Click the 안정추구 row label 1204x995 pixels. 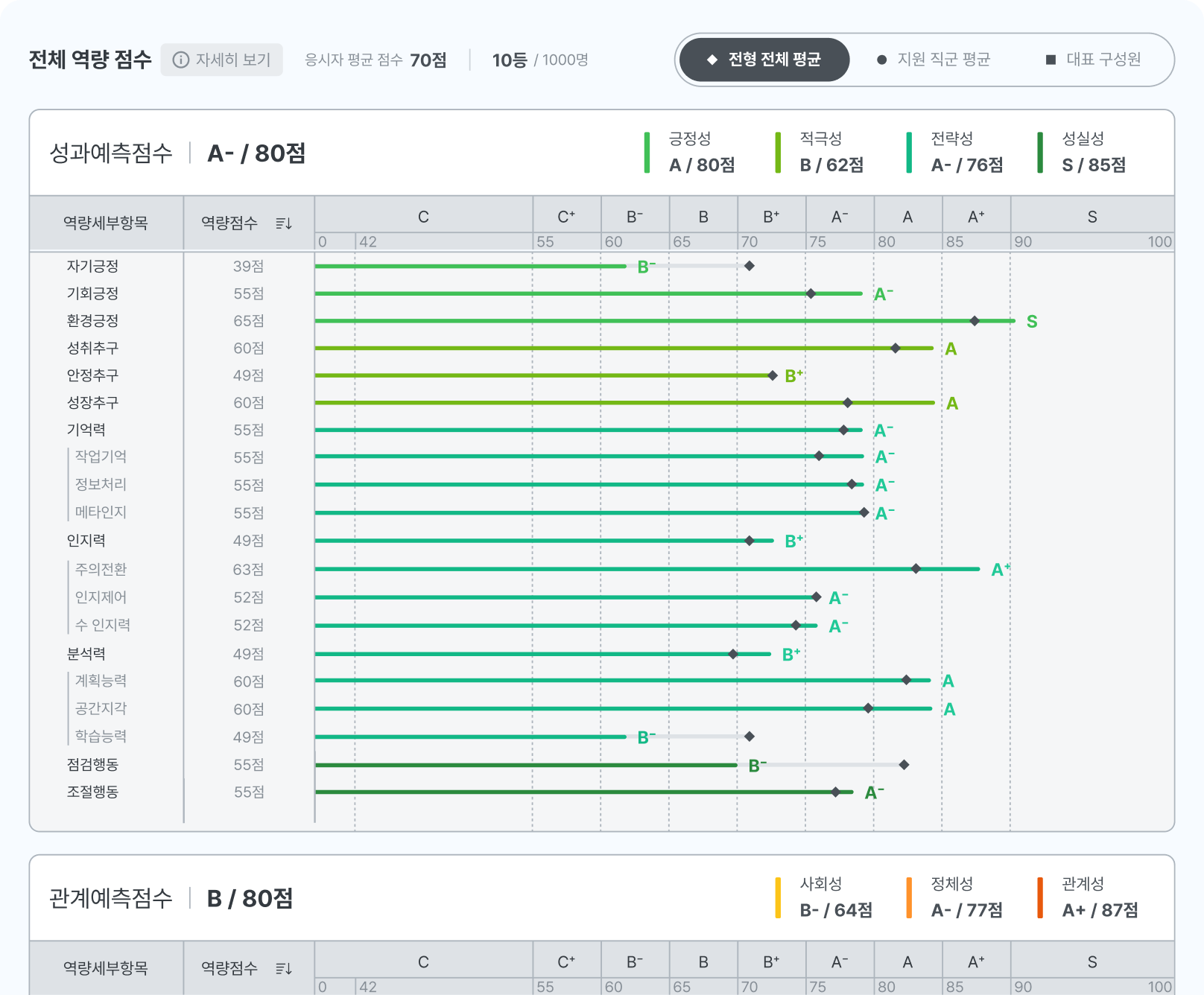pyautogui.click(x=92, y=375)
